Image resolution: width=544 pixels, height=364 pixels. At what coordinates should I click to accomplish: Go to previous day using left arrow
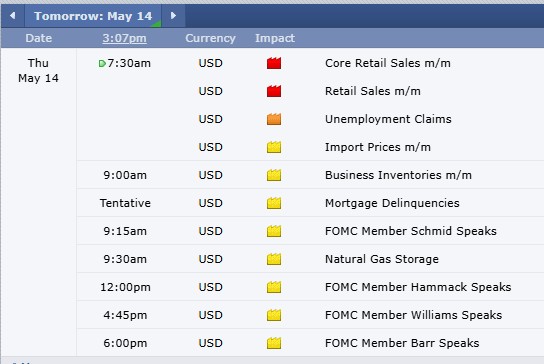(x=12, y=16)
